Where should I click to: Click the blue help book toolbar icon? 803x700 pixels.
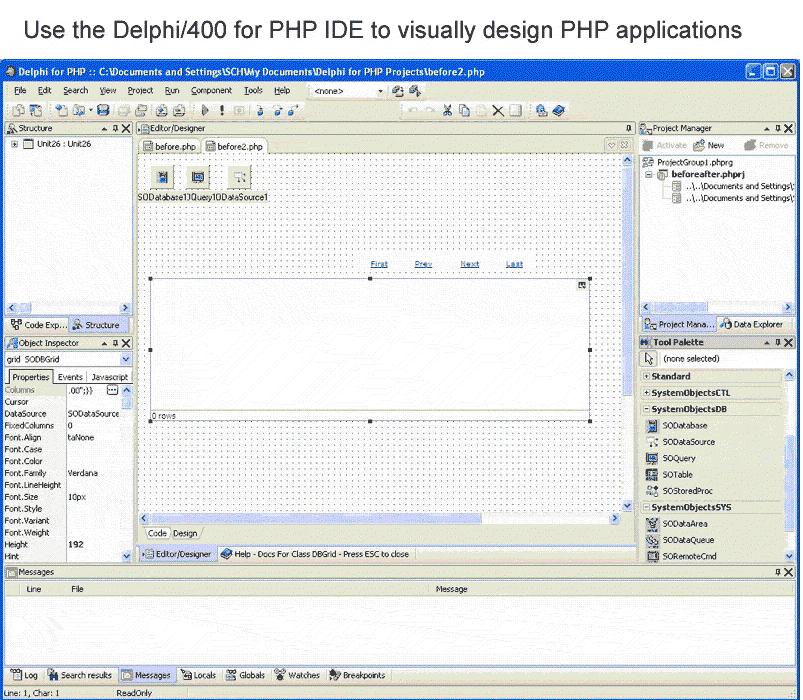coord(559,110)
